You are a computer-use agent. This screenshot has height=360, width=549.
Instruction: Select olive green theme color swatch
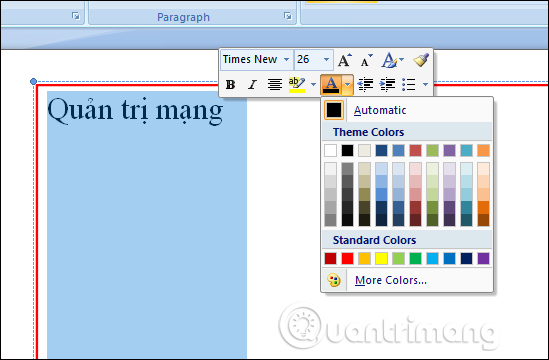pyautogui.click(x=432, y=151)
